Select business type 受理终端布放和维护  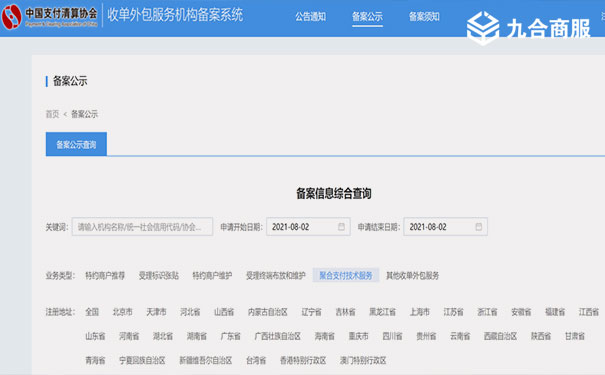[x=275, y=275]
